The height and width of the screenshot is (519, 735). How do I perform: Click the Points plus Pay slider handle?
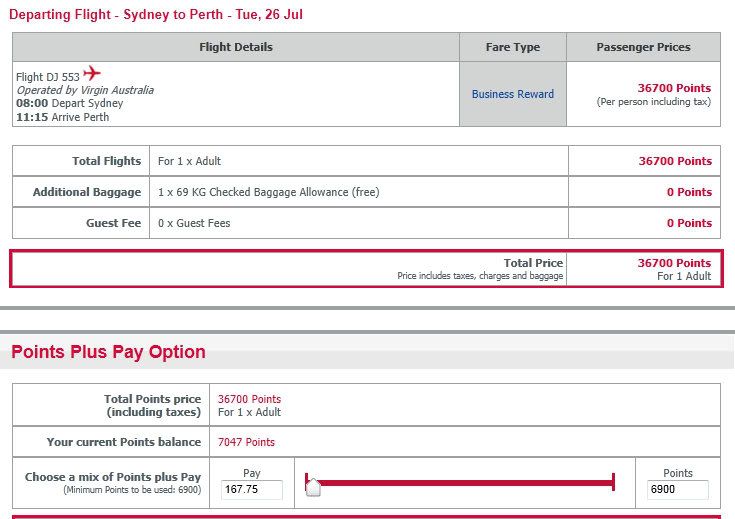click(313, 487)
